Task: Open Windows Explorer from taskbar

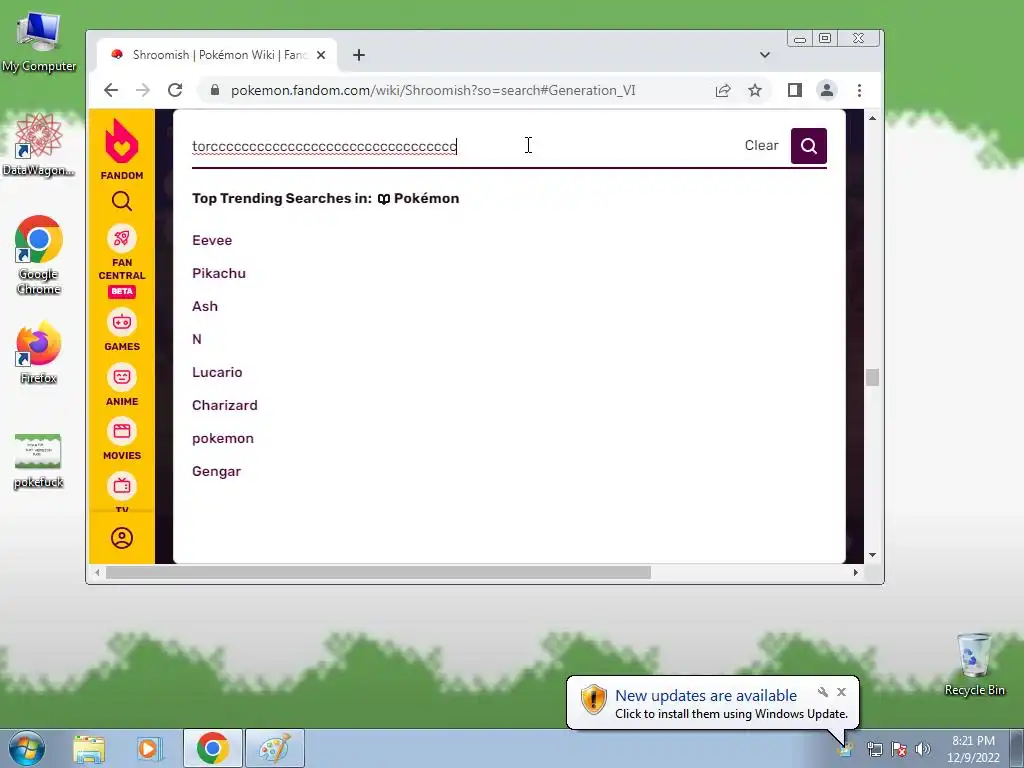Action: pyautogui.click(x=89, y=748)
